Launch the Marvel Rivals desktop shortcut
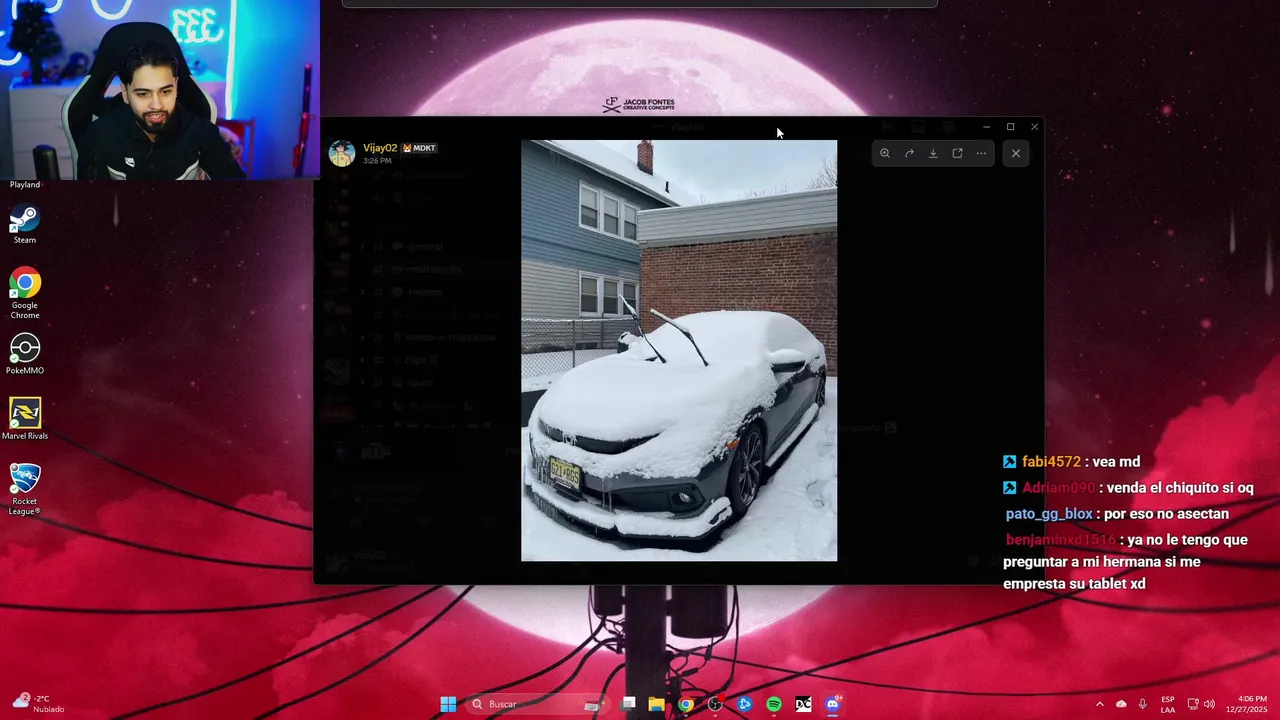This screenshot has height=720, width=1280. (25, 420)
